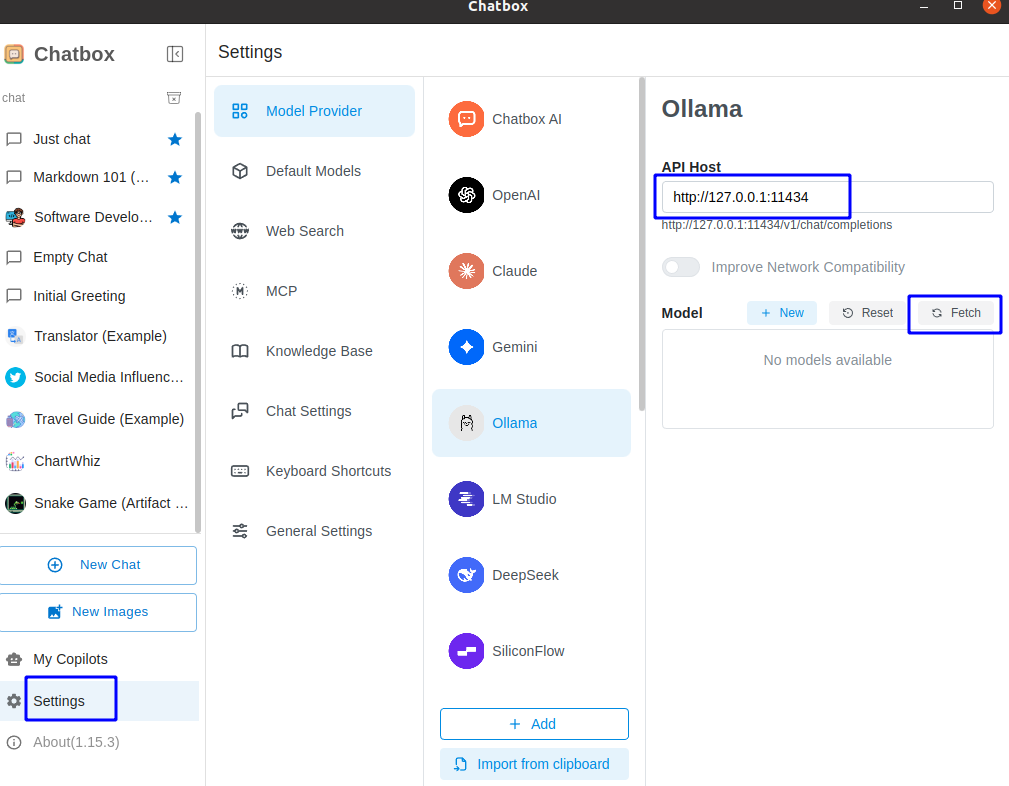This screenshot has height=786, width=1009.
Task: Add a New model
Action: [x=782, y=313]
